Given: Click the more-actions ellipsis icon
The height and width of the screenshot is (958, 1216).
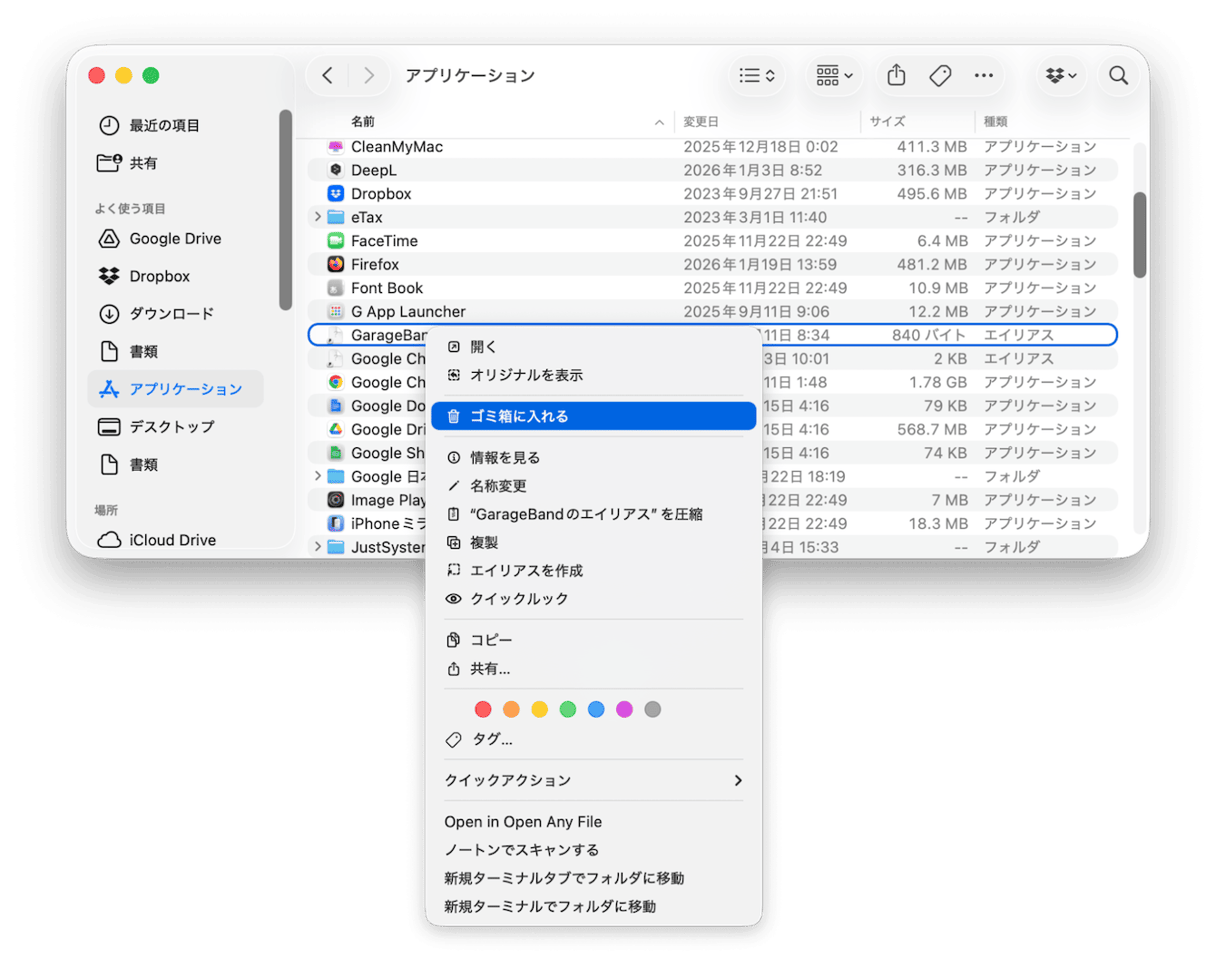Looking at the screenshot, I should coord(983,75).
